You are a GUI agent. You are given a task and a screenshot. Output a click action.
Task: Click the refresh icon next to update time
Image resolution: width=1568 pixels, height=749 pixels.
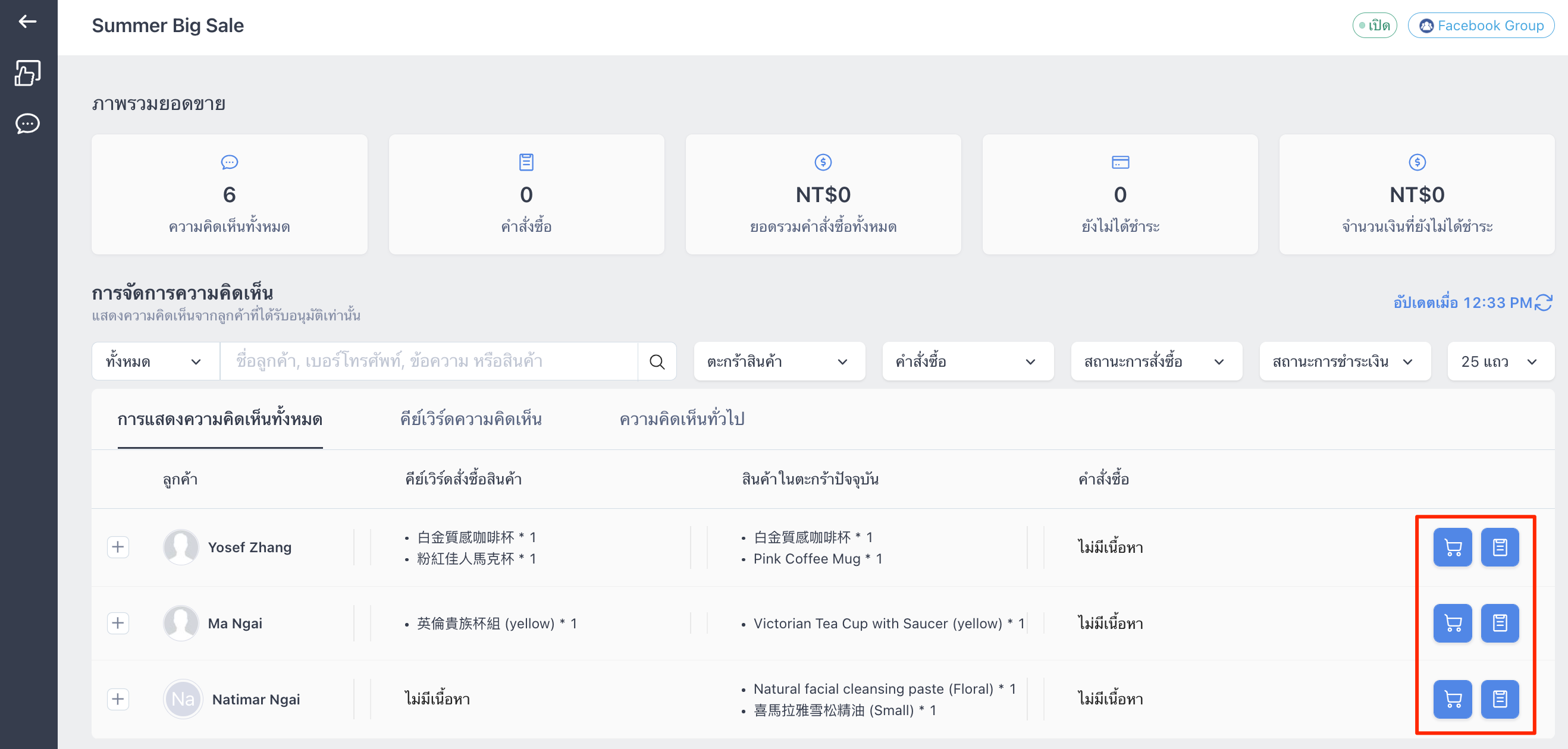point(1544,303)
